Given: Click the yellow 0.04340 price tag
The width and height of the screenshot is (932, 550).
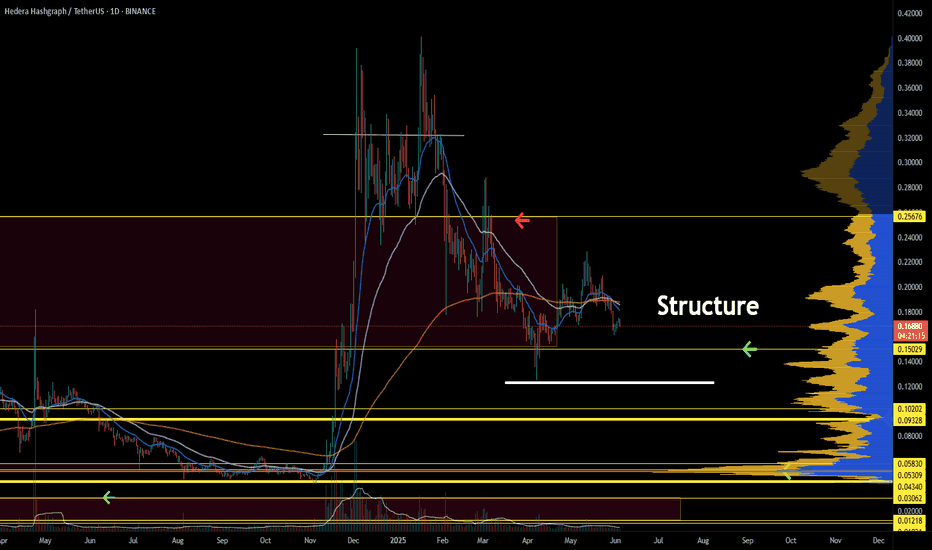Looking at the screenshot, I should point(910,487).
